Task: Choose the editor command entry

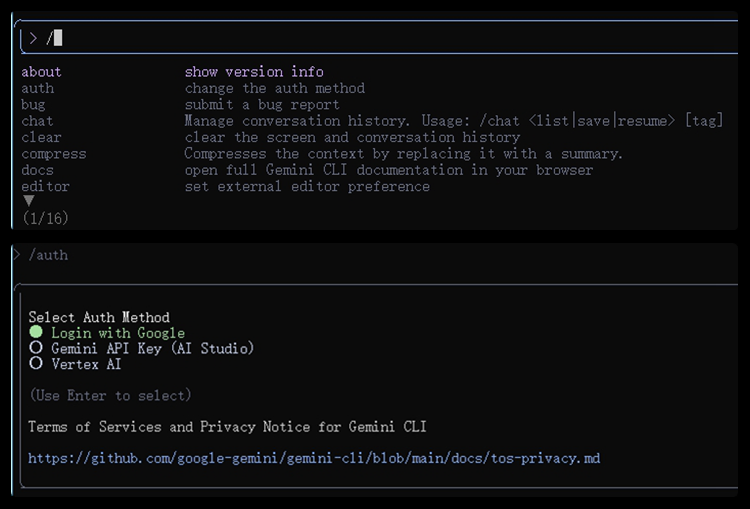Action: coord(45,187)
